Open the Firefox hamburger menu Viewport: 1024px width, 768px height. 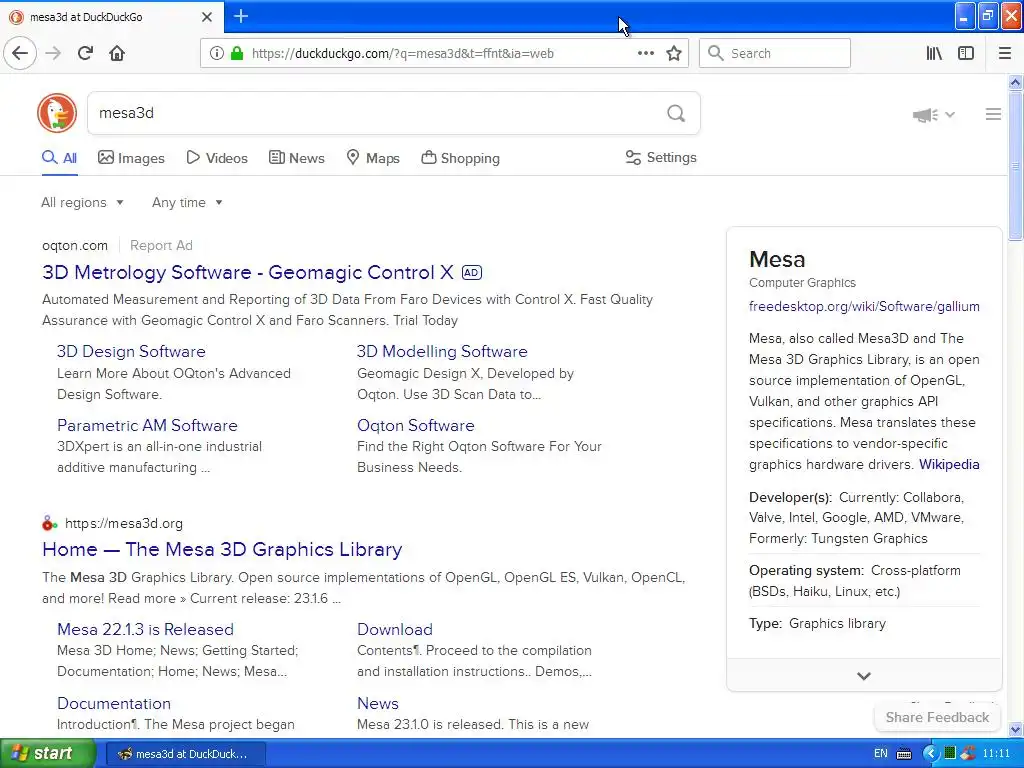(1005, 54)
